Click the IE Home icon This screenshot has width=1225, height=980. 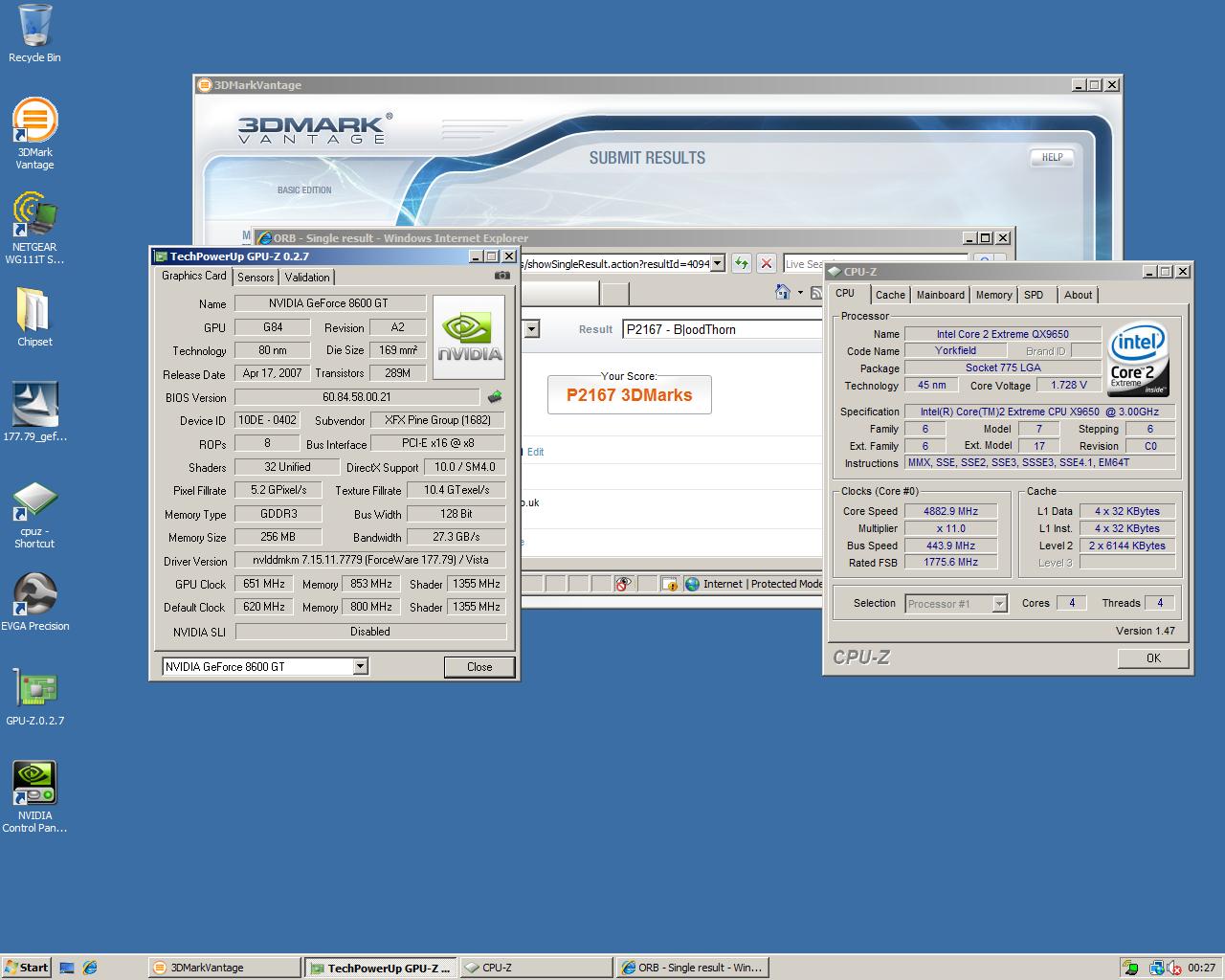click(783, 292)
